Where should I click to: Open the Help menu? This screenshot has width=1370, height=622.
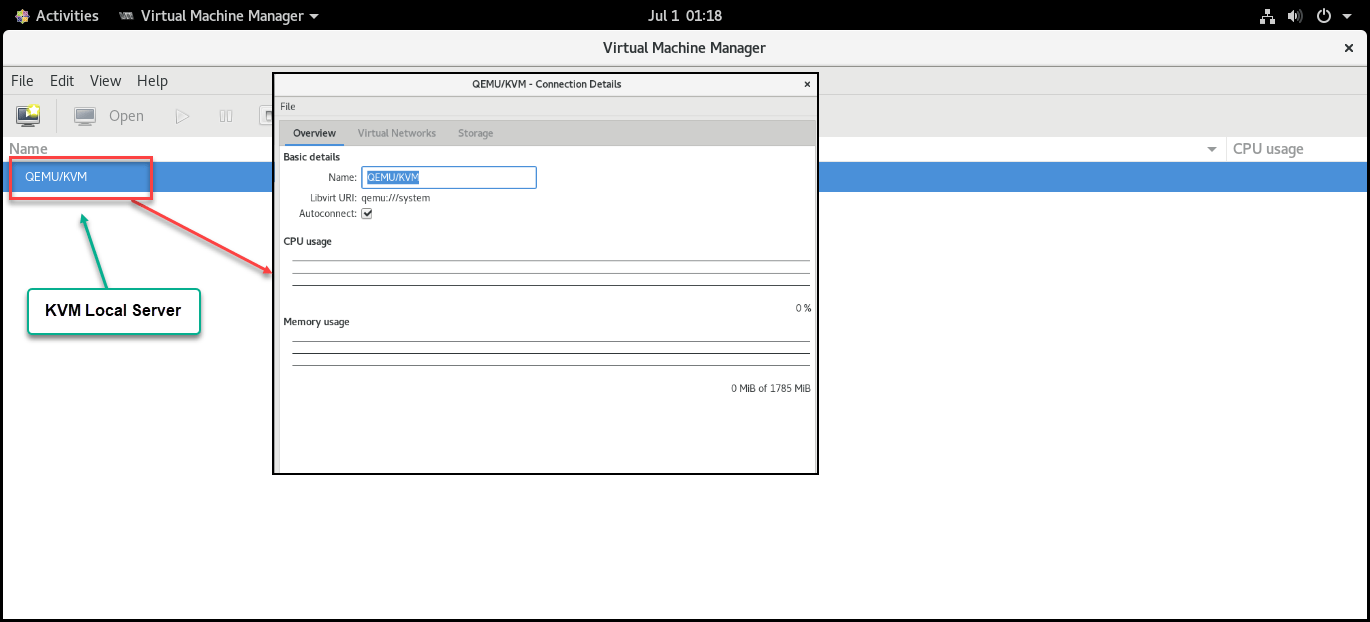[x=152, y=81]
